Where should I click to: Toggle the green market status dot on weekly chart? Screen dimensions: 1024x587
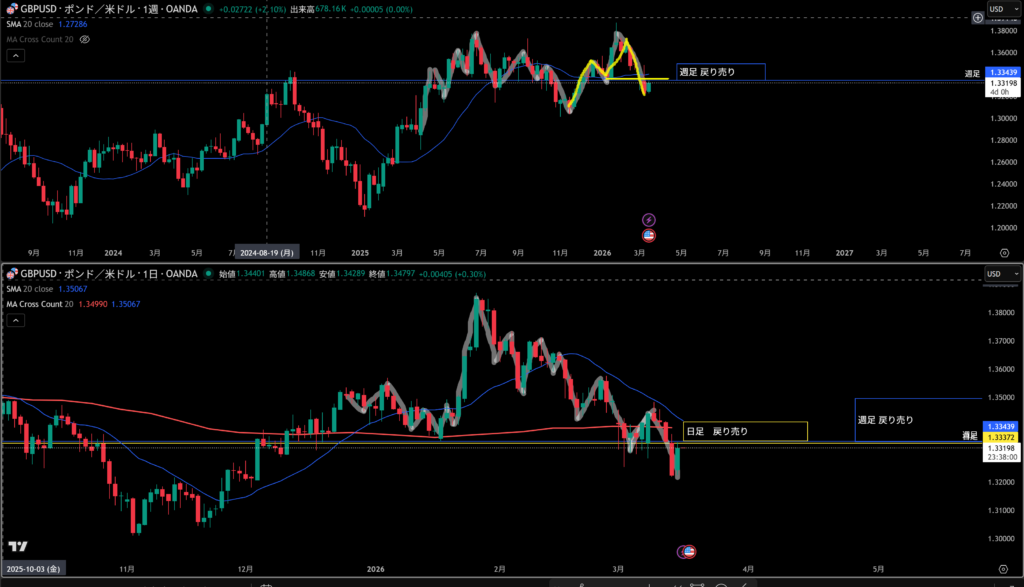click(207, 8)
